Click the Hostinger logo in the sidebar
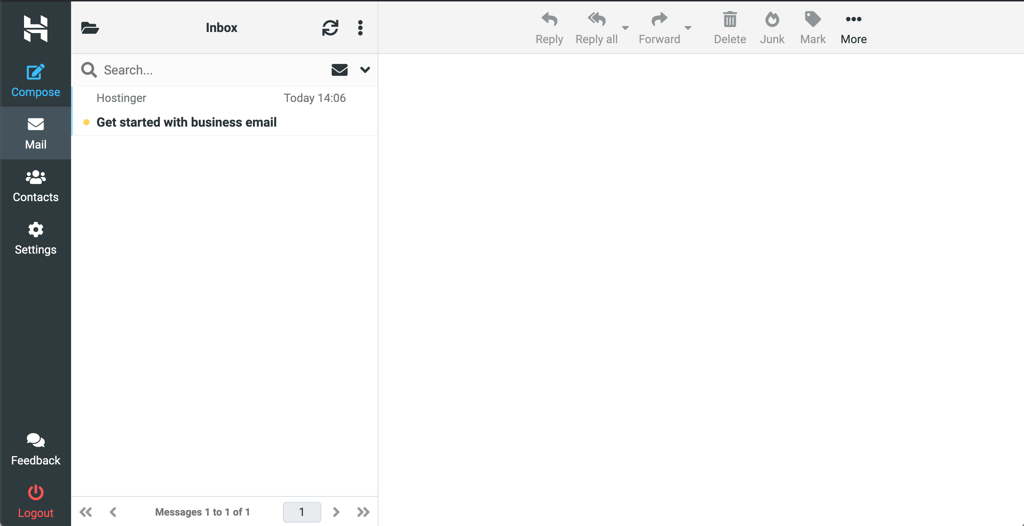 (x=35, y=28)
